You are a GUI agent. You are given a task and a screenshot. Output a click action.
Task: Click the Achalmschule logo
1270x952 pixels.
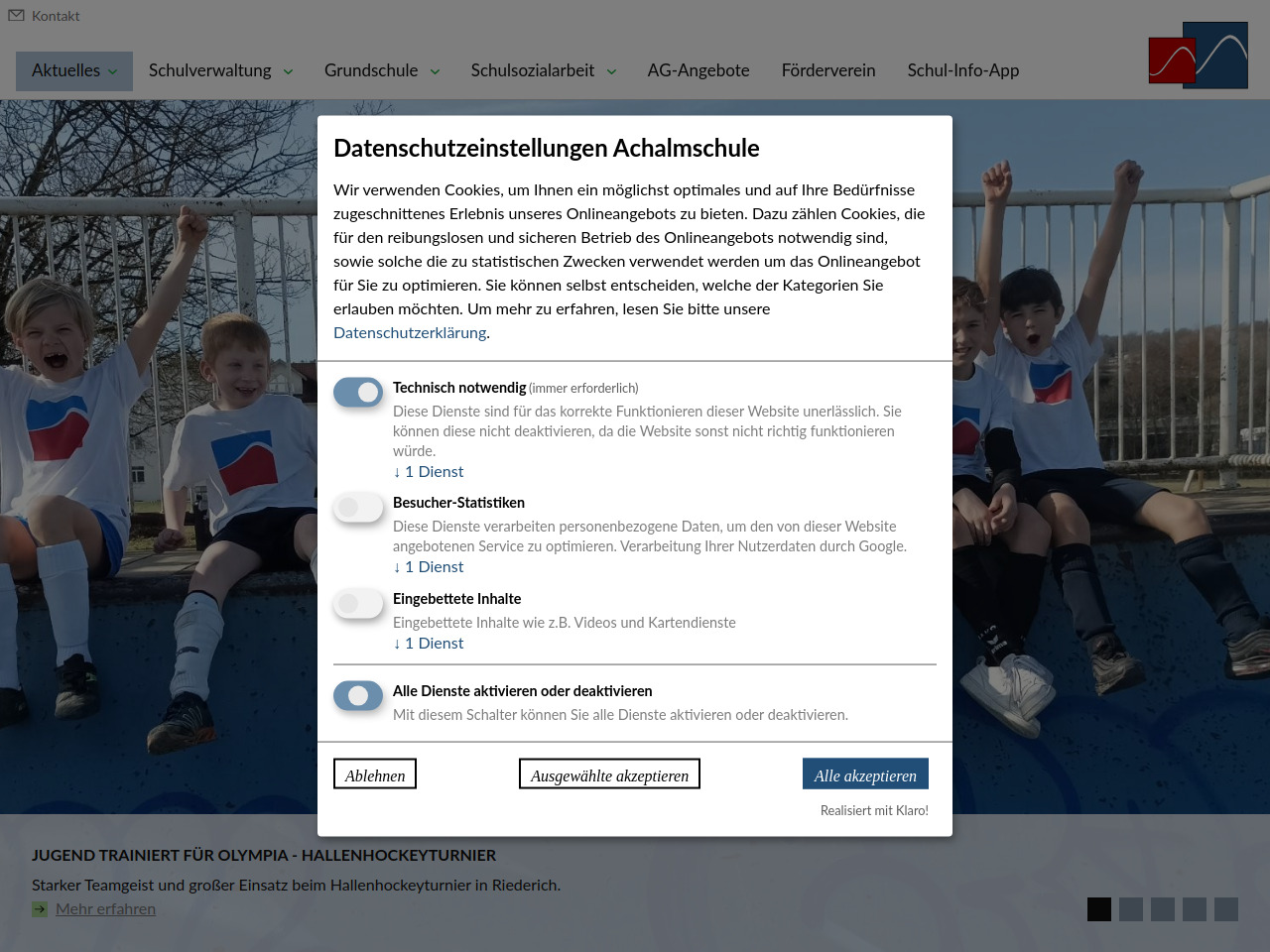[x=1198, y=56]
